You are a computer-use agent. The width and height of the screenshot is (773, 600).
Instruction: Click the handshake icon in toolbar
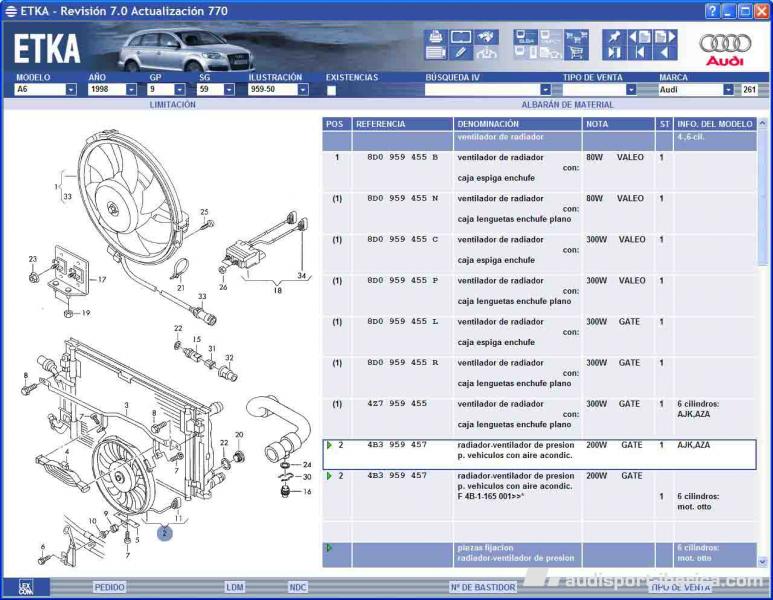486,37
